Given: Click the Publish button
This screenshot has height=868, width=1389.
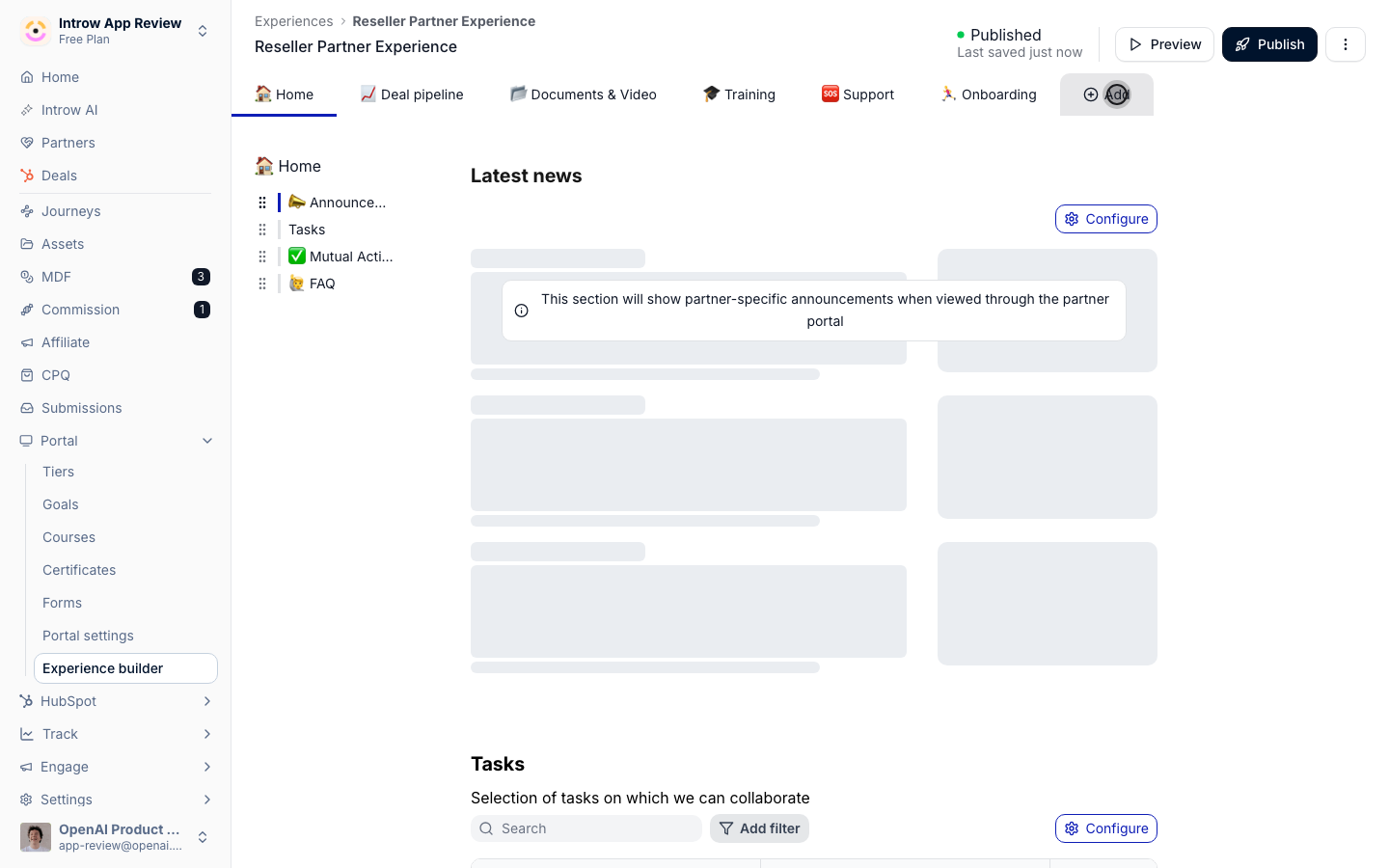Looking at the screenshot, I should tap(1269, 44).
